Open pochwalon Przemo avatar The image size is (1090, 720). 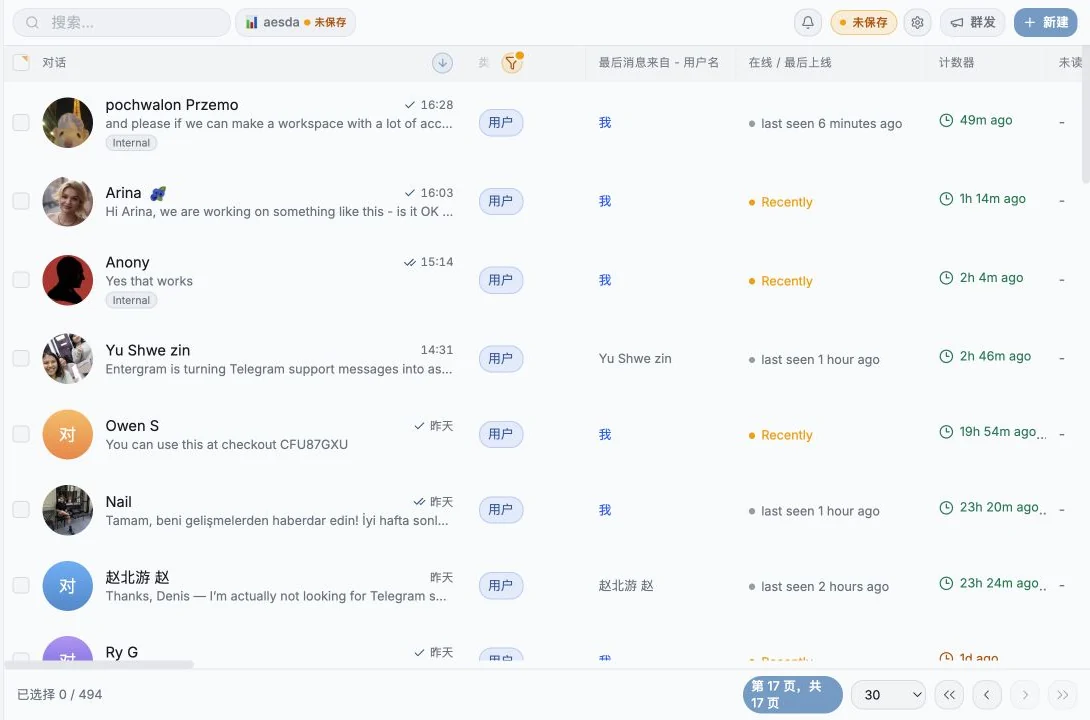click(x=67, y=122)
